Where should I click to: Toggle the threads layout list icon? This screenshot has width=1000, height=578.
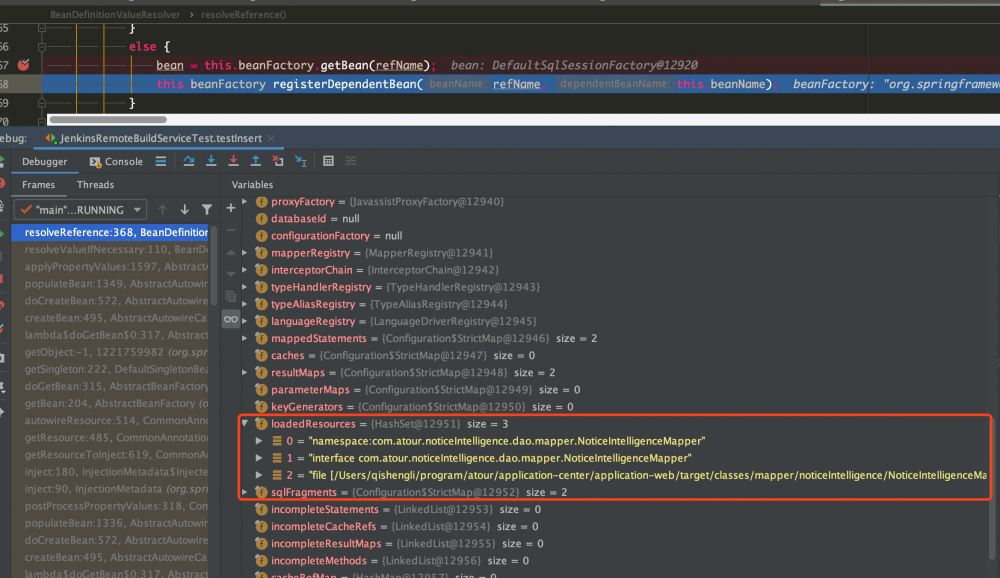click(161, 161)
